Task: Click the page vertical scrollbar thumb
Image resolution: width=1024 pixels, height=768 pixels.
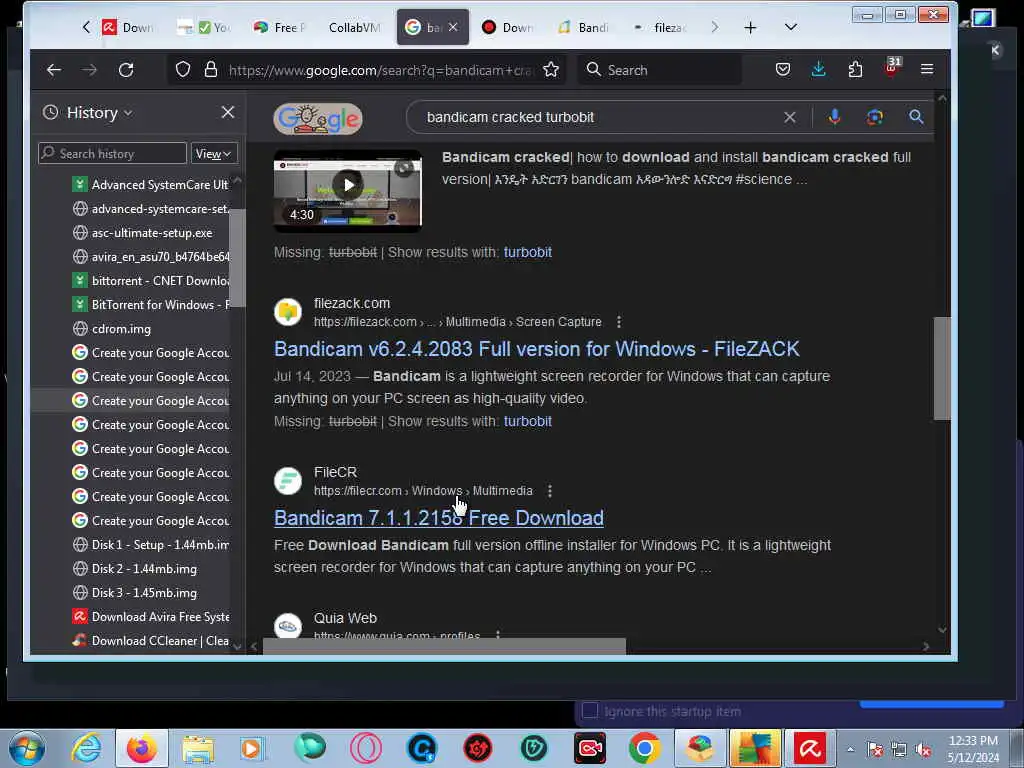Action: [x=942, y=368]
